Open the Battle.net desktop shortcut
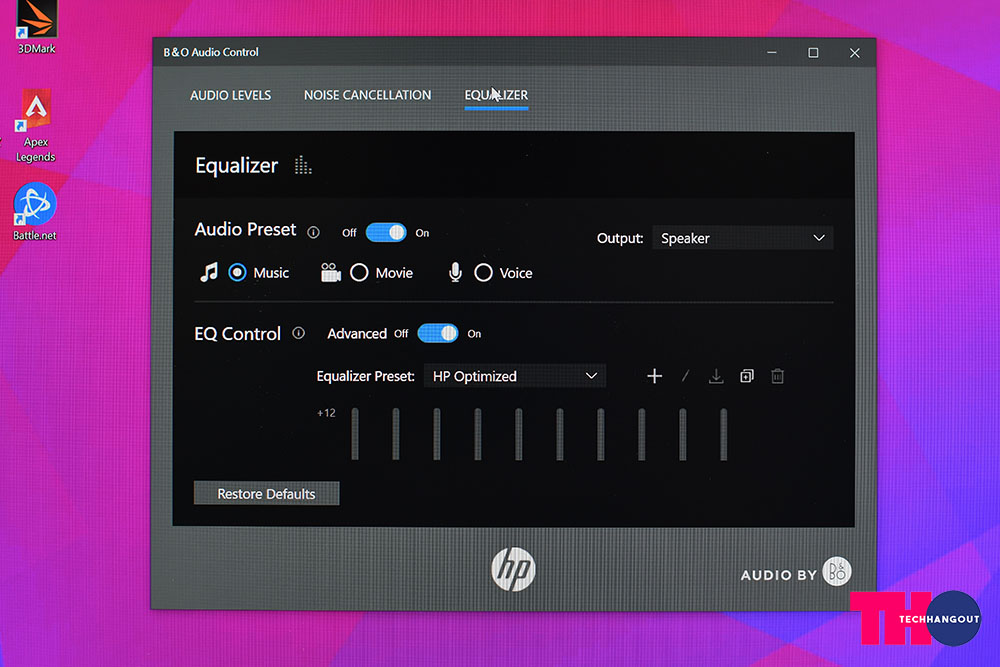1000x667 pixels. click(x=35, y=212)
